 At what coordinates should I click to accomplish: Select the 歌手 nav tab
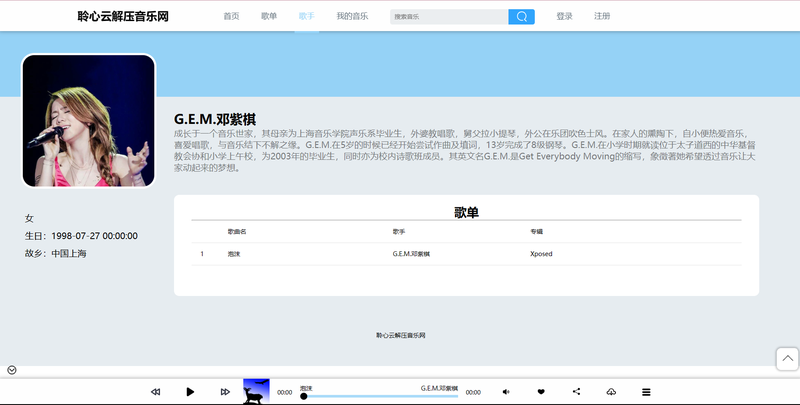click(x=307, y=16)
